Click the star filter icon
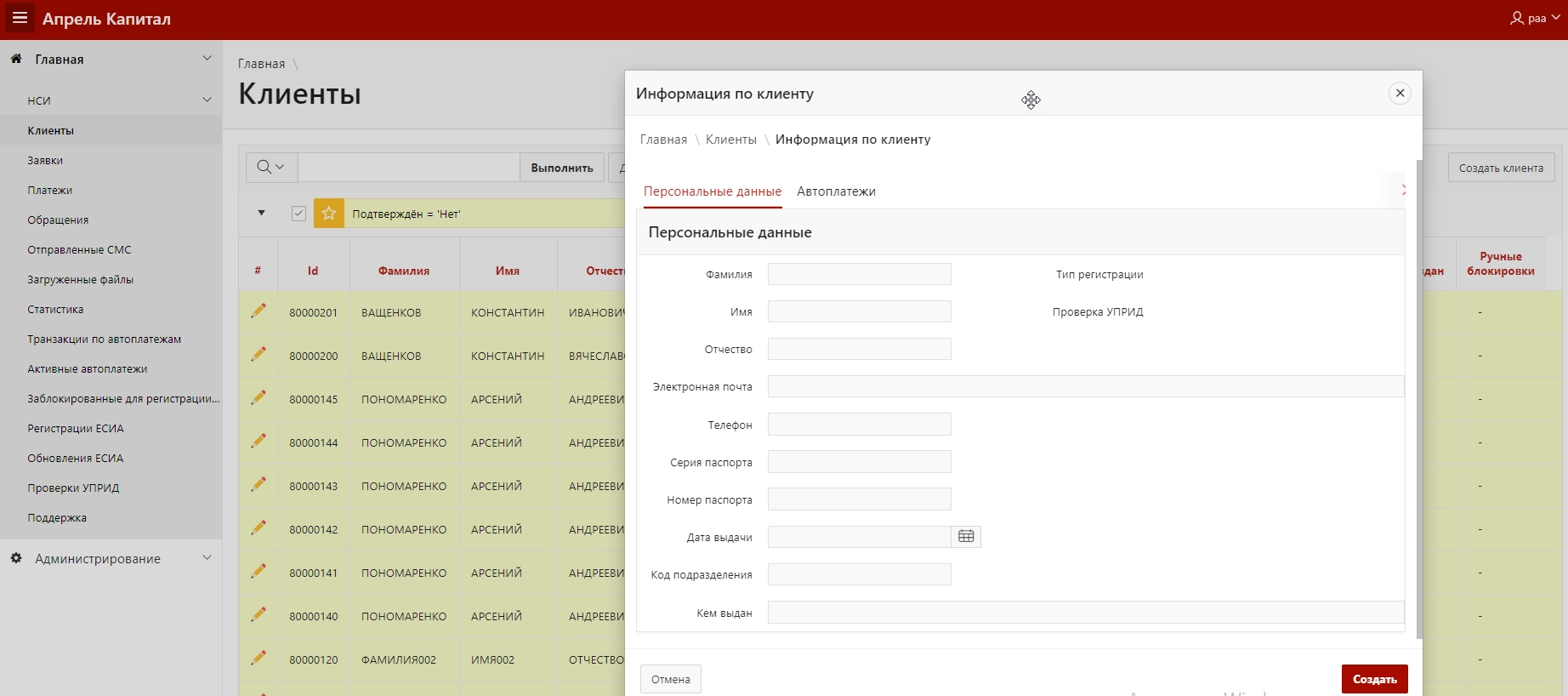 pyautogui.click(x=329, y=214)
